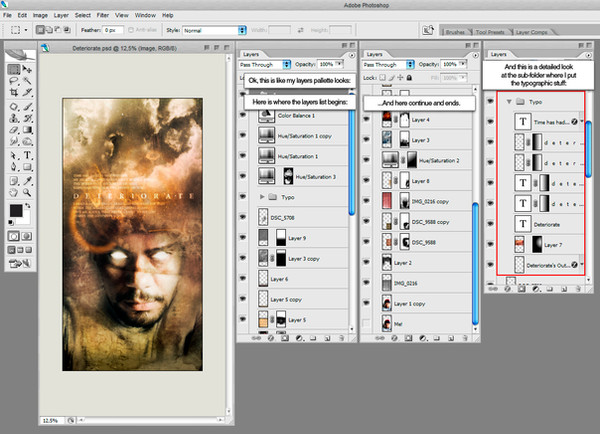The height and width of the screenshot is (434, 600).
Task: Select the Rectangular Marquee tool in toolbox
Action: [x=14, y=69]
